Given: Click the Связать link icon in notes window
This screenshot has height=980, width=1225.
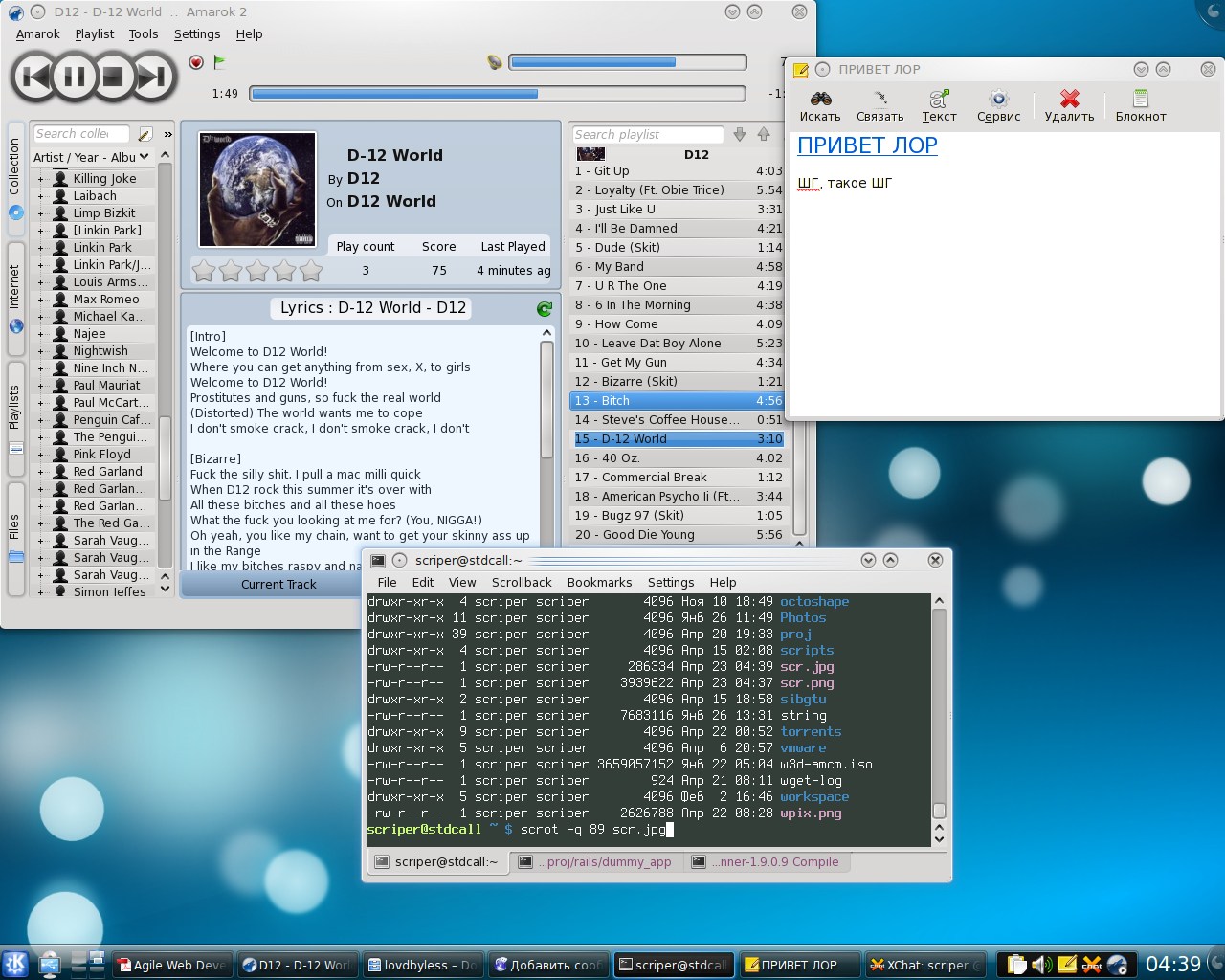Looking at the screenshot, I should point(880,106).
